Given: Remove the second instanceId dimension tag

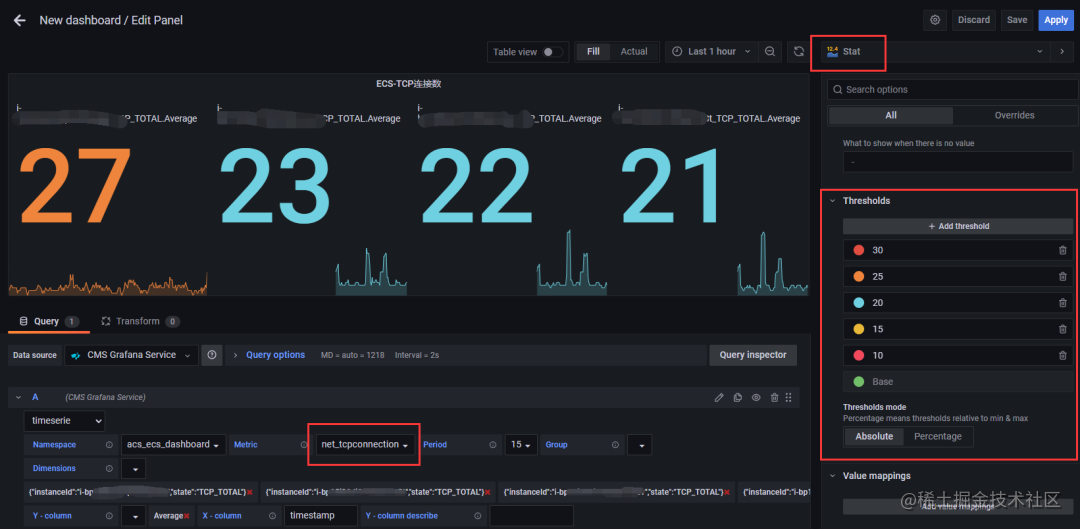Looking at the screenshot, I should 487,492.
